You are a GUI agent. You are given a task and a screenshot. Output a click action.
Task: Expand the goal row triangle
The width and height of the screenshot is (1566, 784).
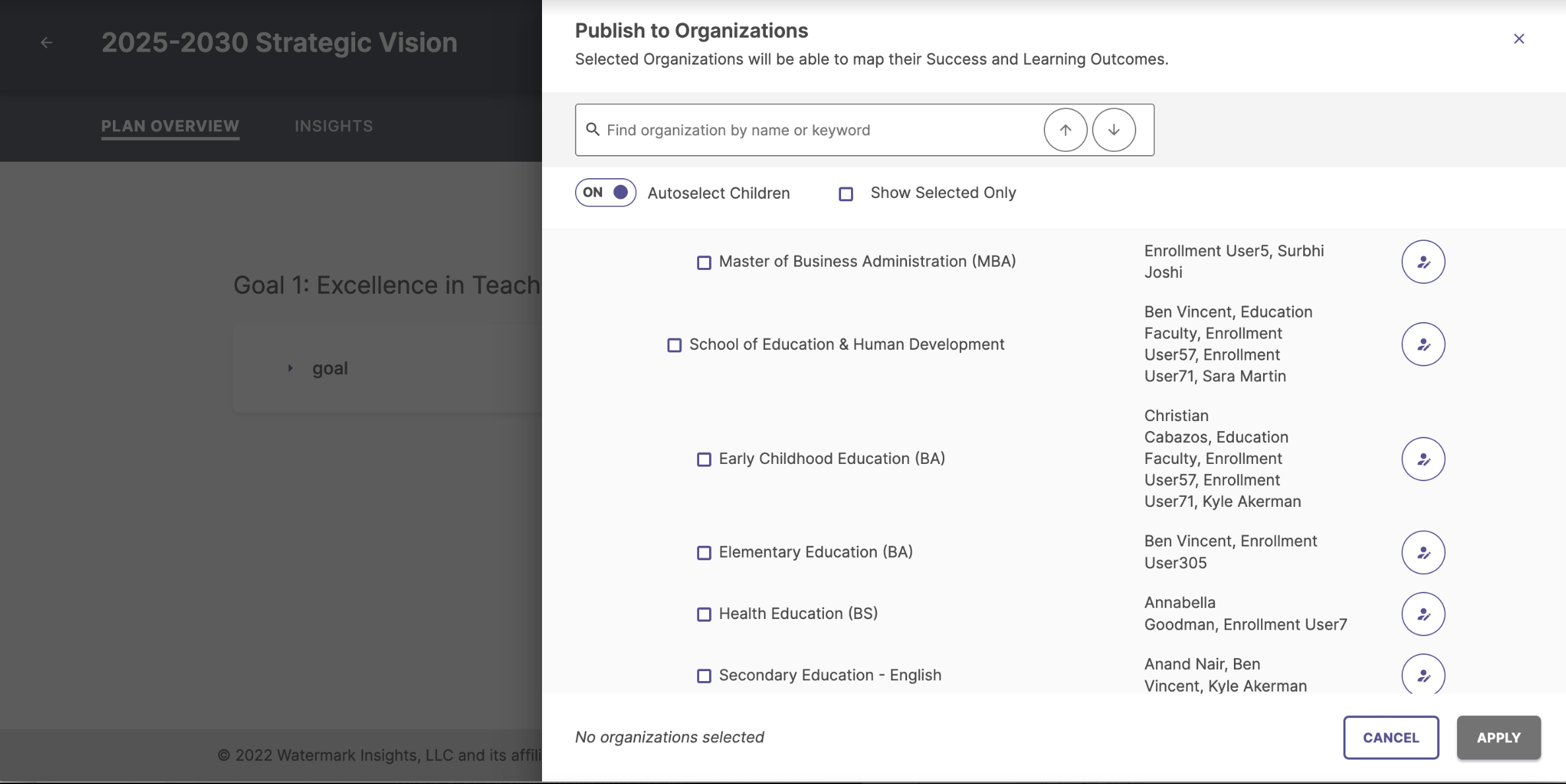[x=290, y=368]
